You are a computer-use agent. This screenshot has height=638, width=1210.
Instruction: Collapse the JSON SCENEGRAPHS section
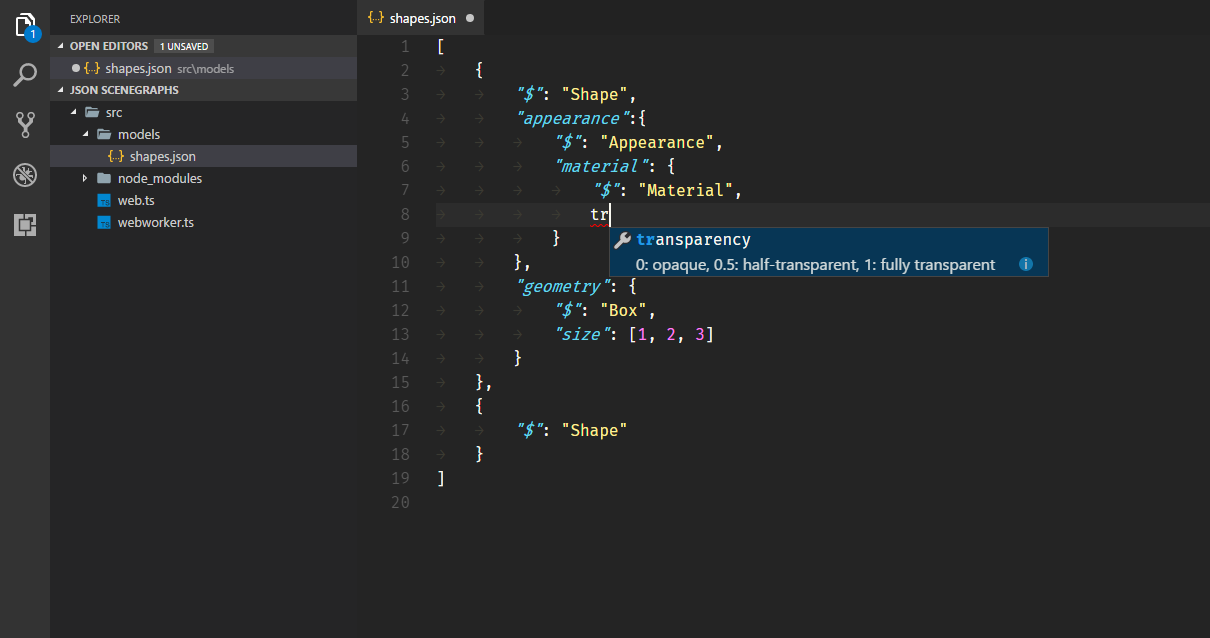(x=62, y=90)
